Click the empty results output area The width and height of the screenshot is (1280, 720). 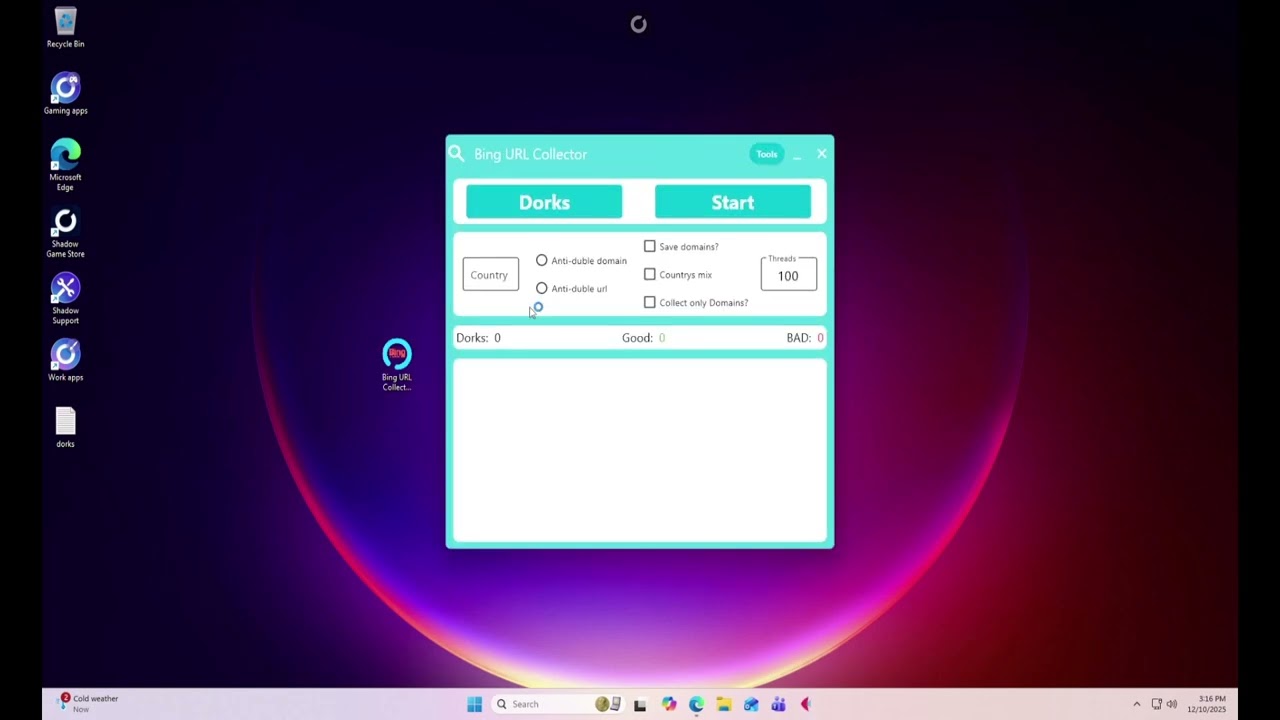point(640,450)
